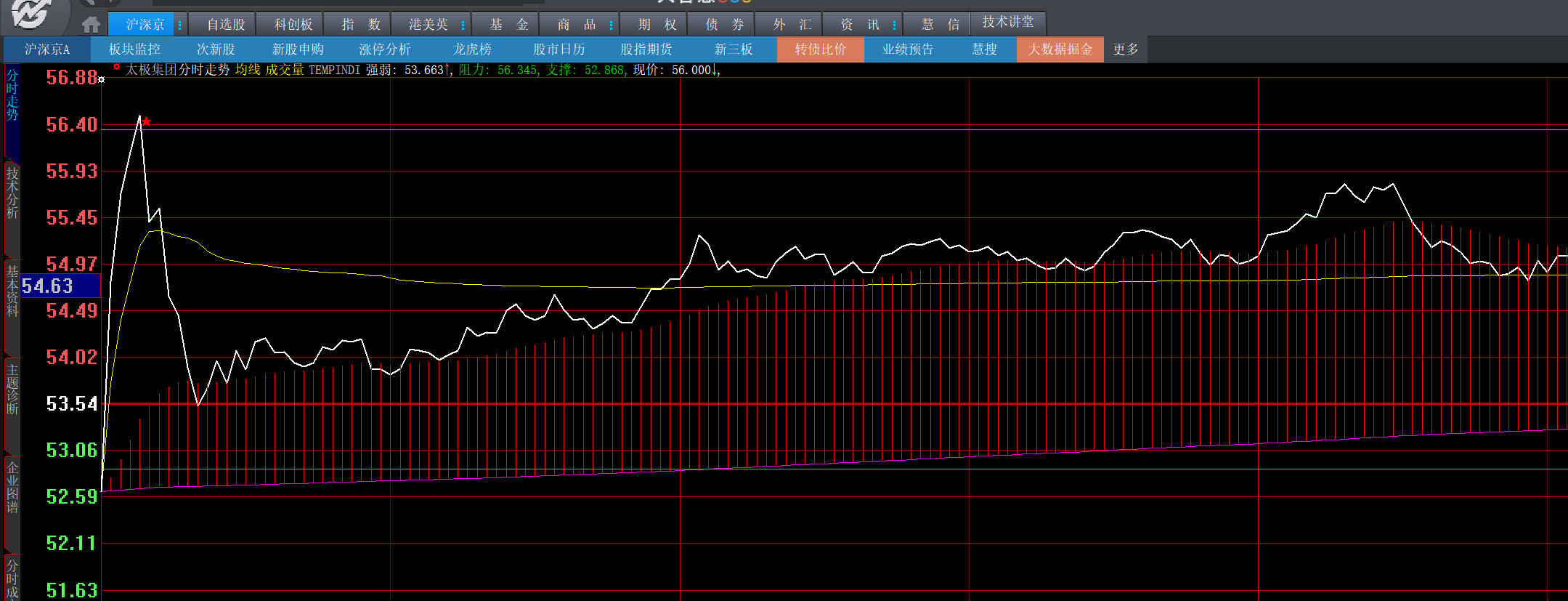Open 股市日历 page
The width and height of the screenshot is (1568, 601).
coord(559,49)
